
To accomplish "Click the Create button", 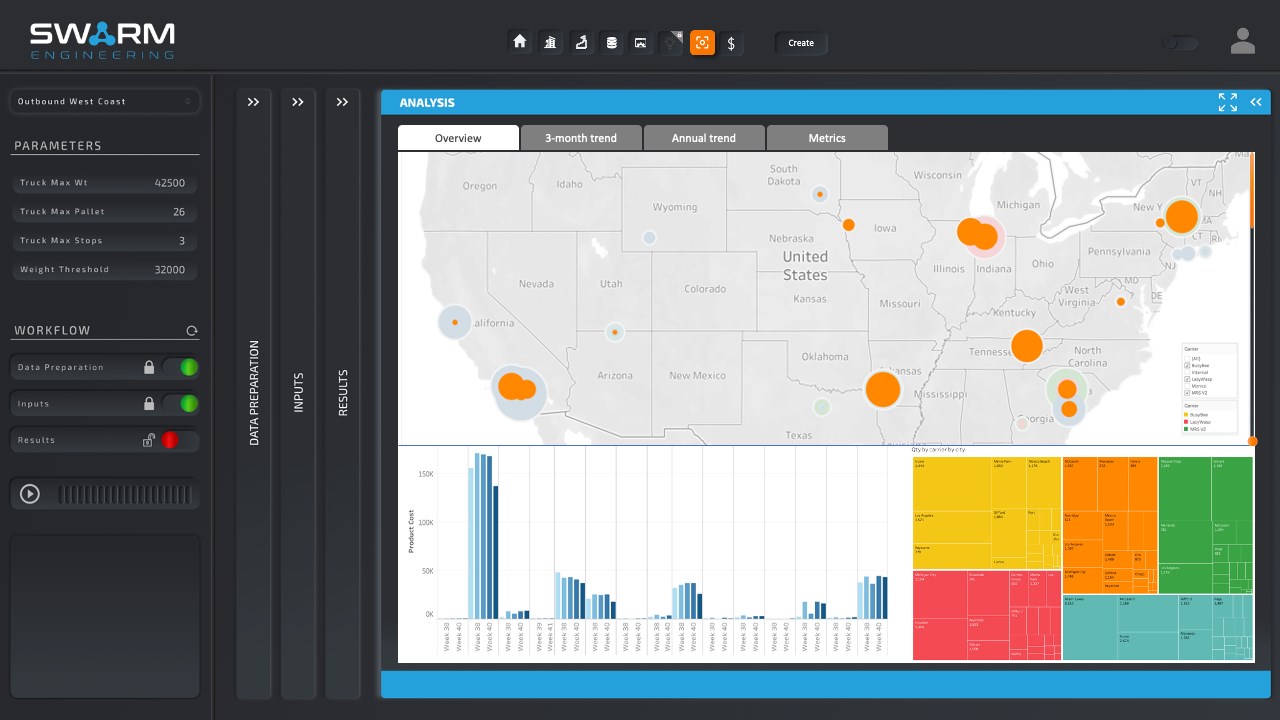I will coord(801,43).
